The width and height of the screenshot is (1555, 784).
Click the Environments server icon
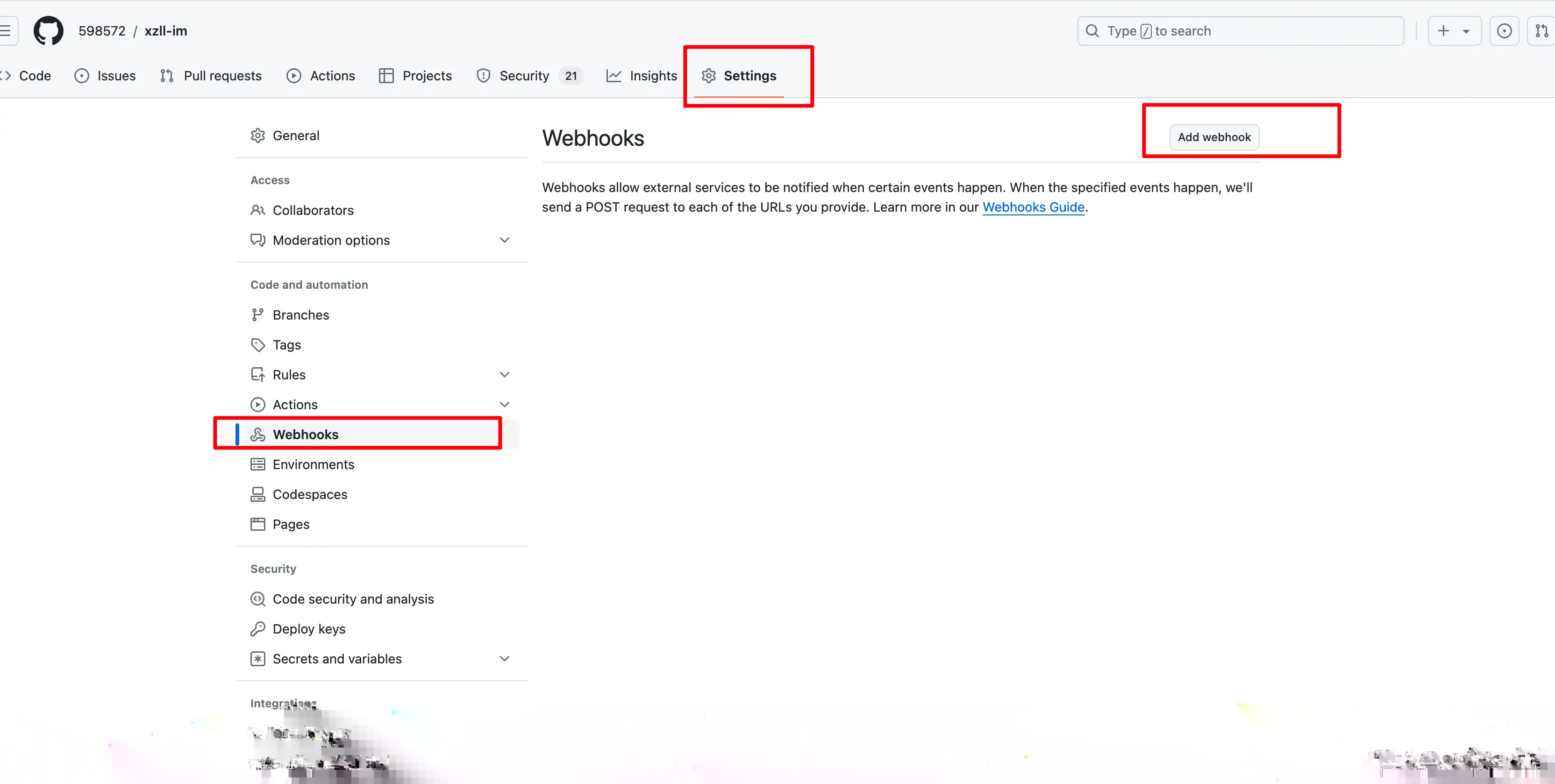tap(258, 464)
